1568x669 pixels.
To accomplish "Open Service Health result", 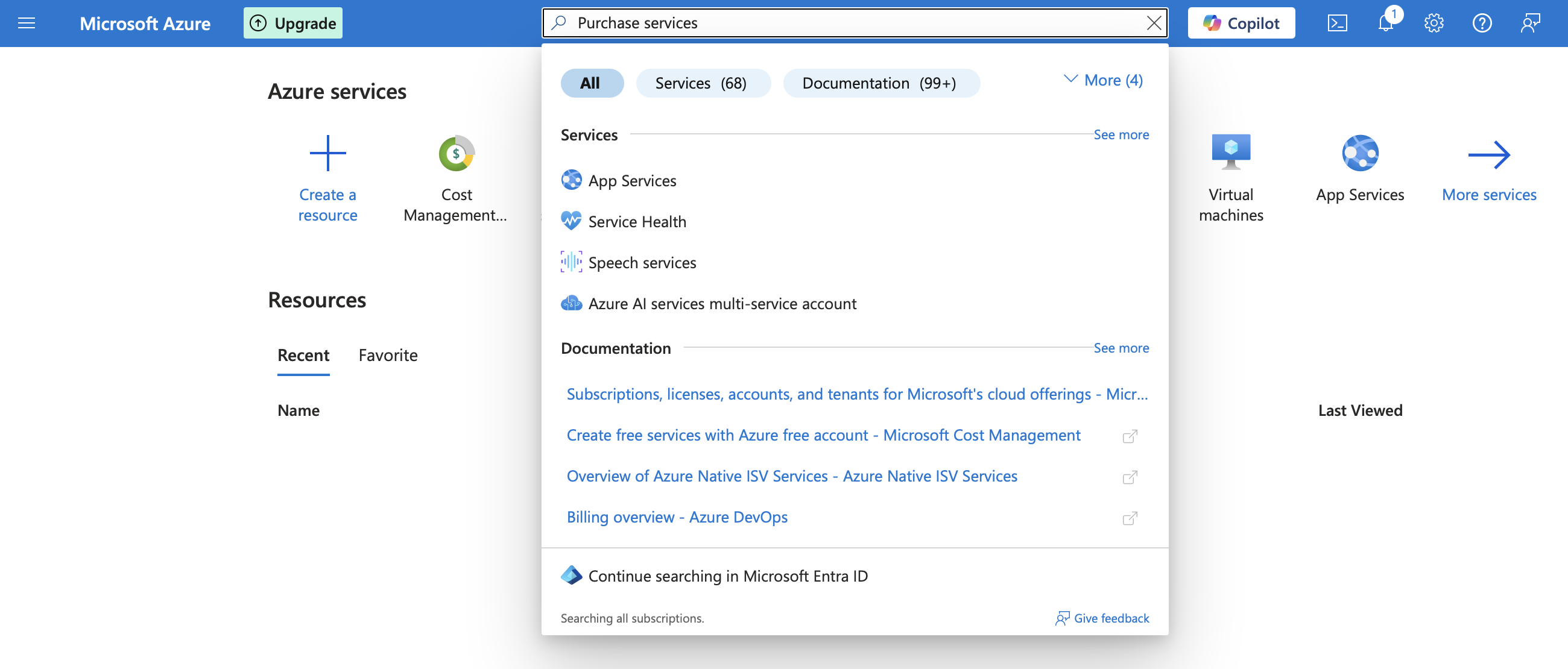I will 624,221.
